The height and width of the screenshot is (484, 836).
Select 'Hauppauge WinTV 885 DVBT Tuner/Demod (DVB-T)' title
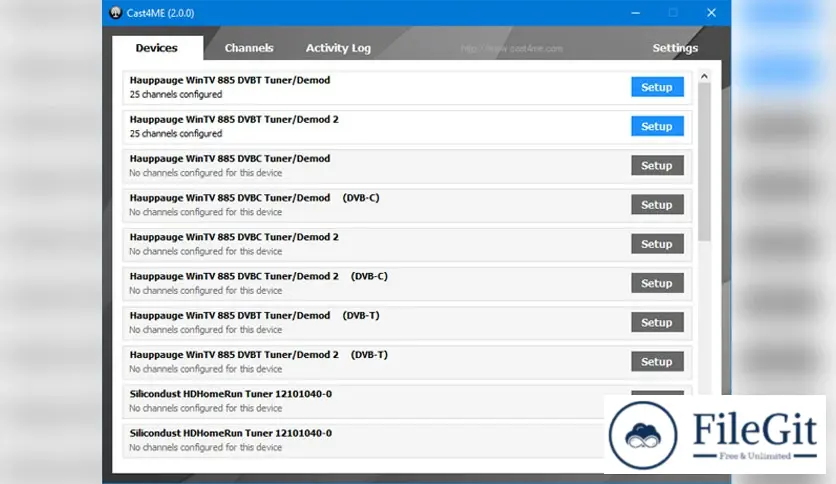tap(254, 316)
